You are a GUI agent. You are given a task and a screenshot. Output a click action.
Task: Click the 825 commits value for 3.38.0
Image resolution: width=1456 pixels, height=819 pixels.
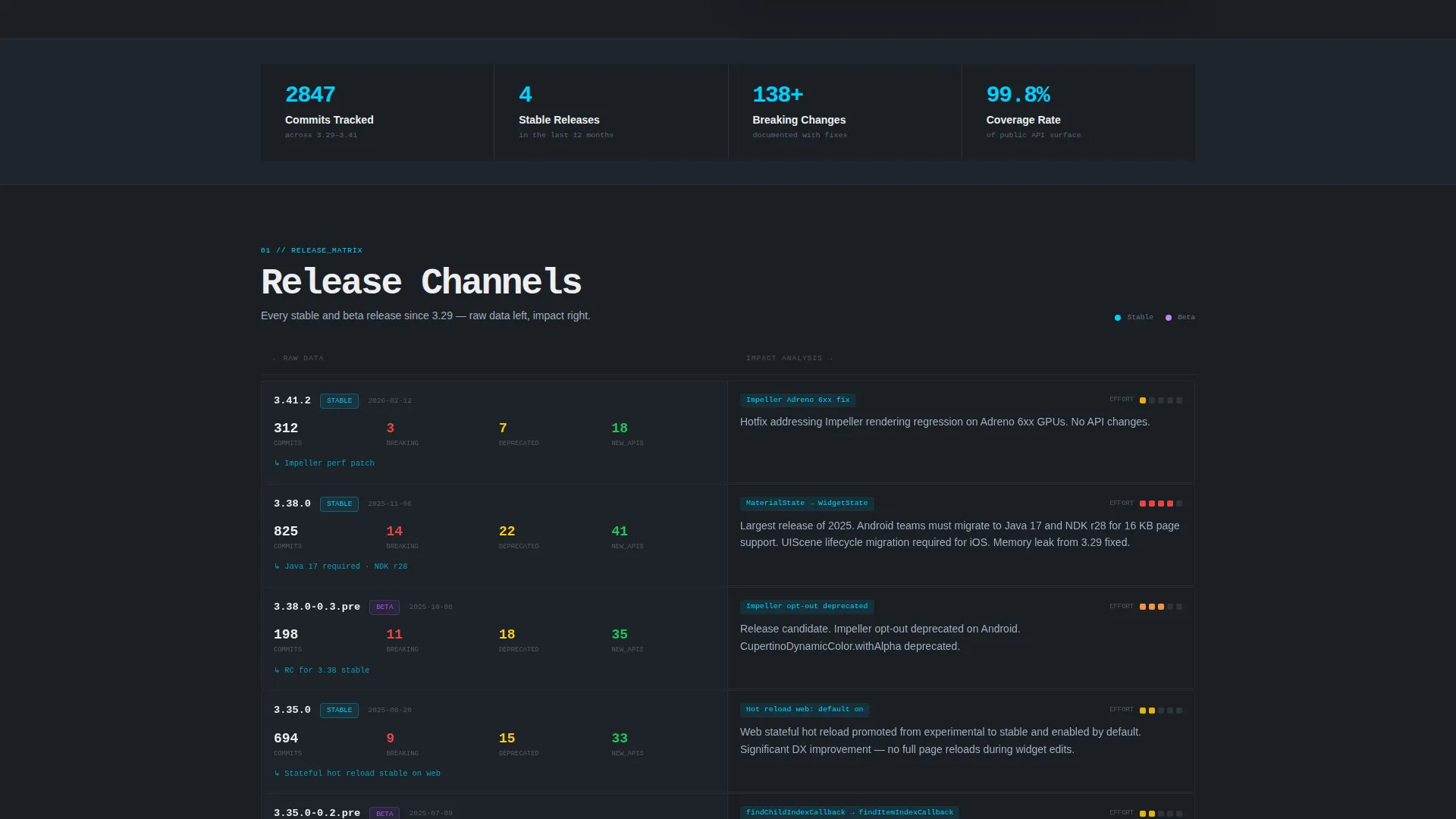point(286,532)
